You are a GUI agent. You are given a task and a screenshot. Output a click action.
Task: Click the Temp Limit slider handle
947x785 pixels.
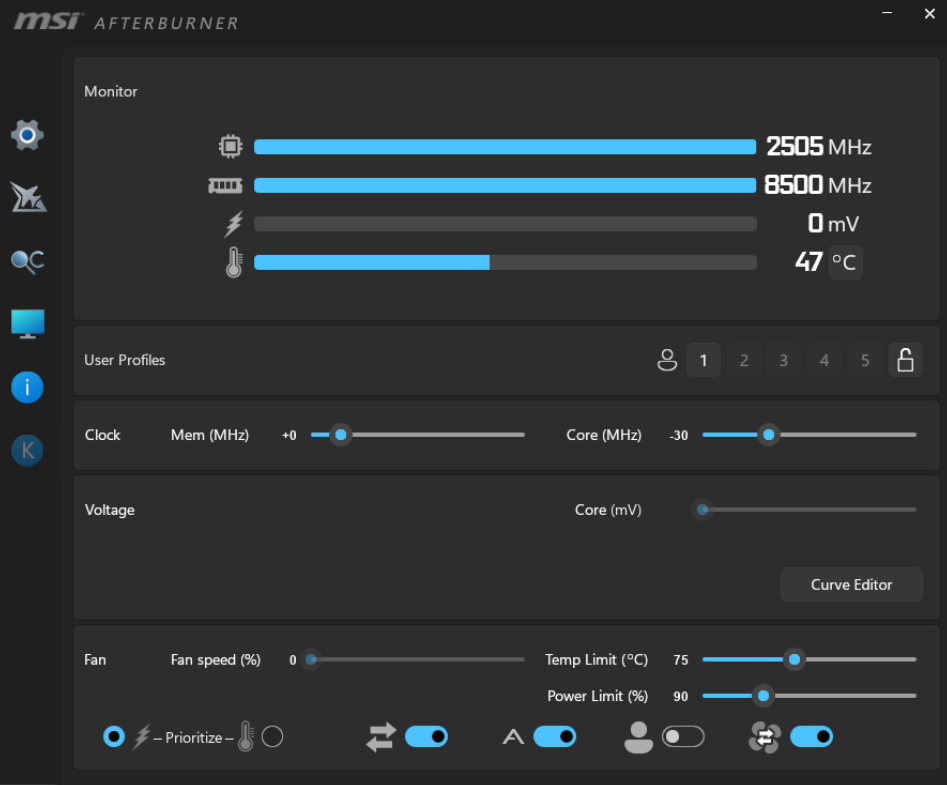point(795,659)
